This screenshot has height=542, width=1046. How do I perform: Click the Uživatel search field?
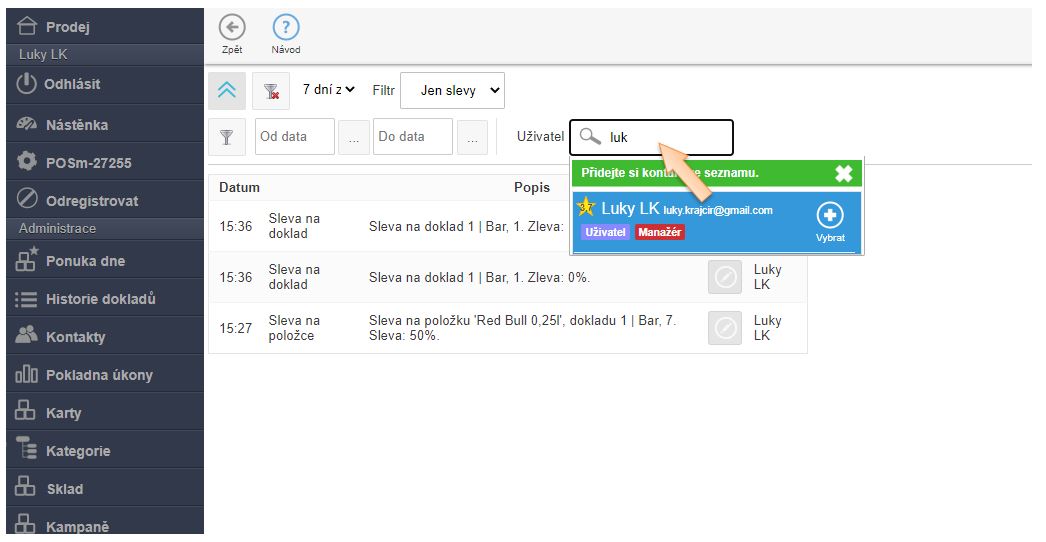660,137
